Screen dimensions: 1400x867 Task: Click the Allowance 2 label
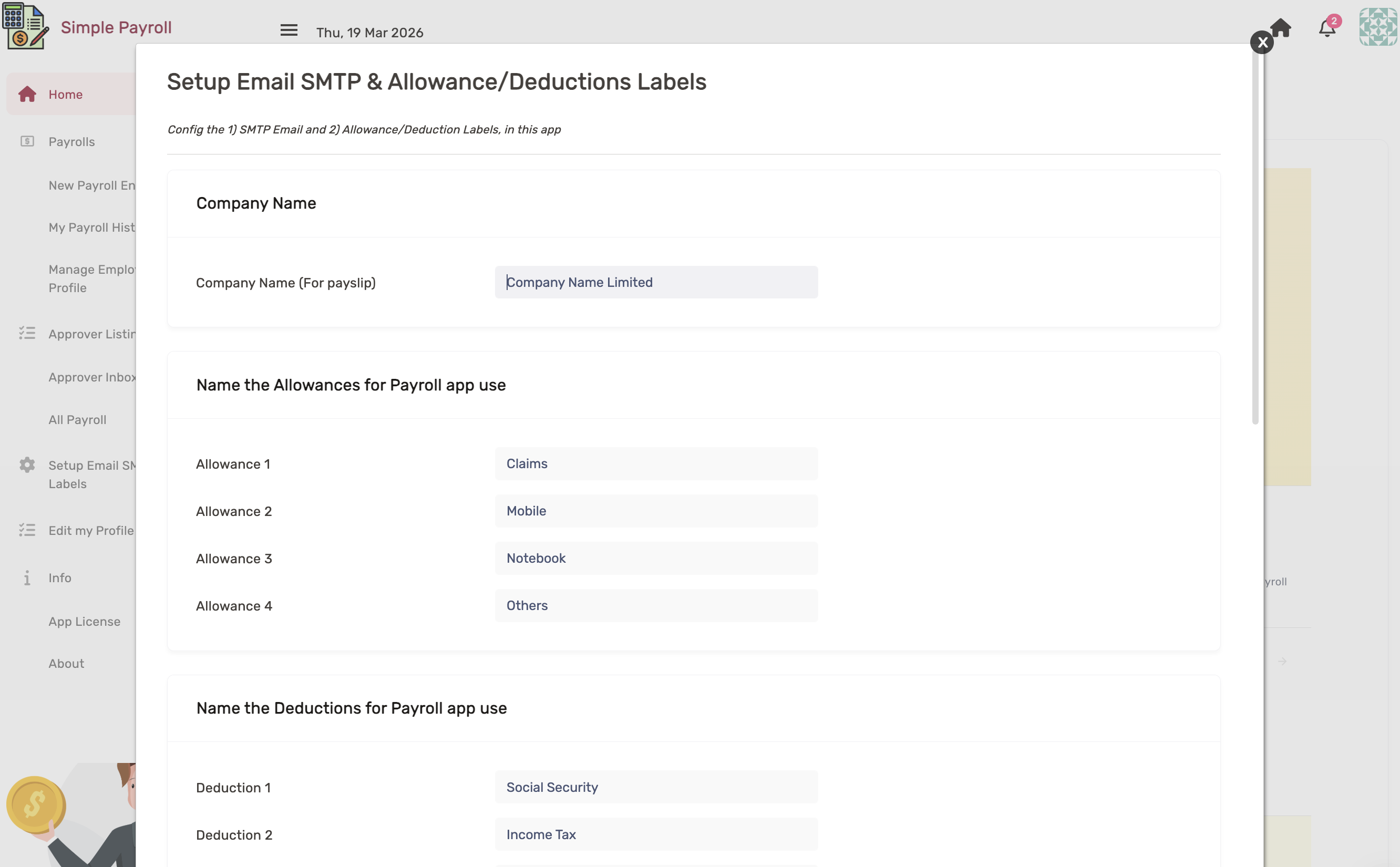pyautogui.click(x=234, y=511)
